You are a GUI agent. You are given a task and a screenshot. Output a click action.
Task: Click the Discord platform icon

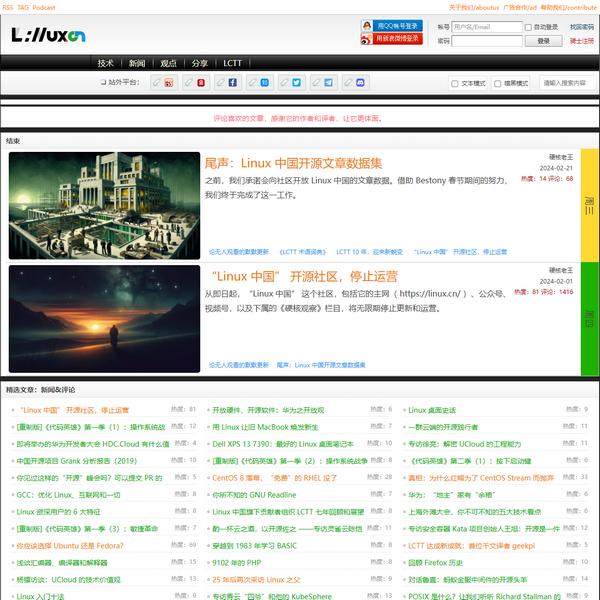click(x=361, y=83)
